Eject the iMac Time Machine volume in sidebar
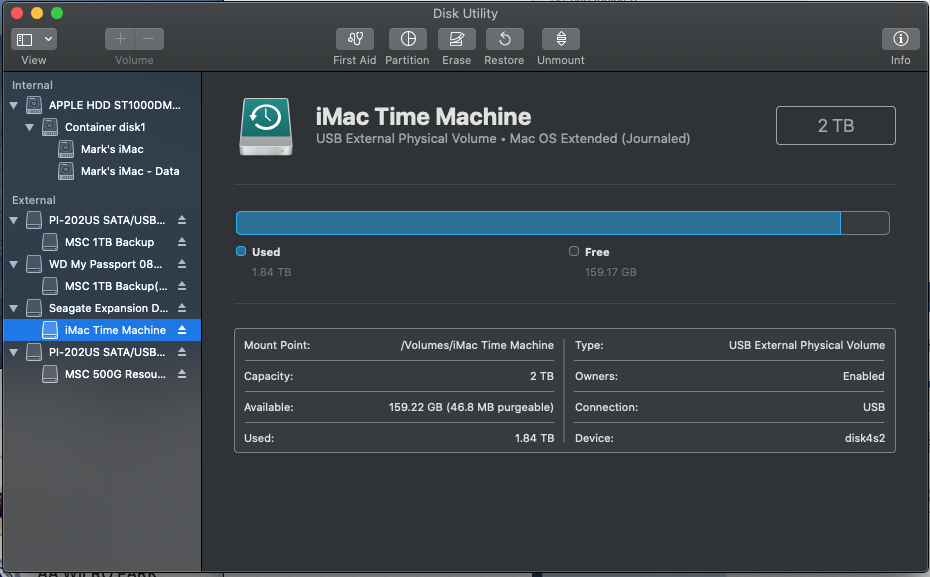The width and height of the screenshot is (930, 577). pos(182,330)
